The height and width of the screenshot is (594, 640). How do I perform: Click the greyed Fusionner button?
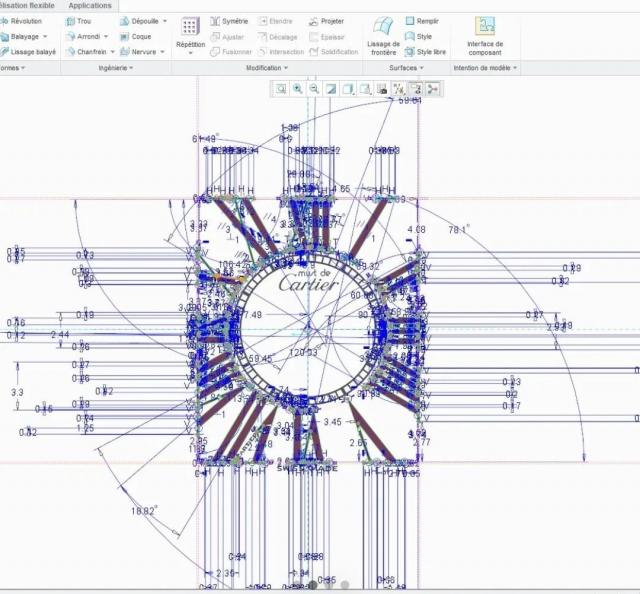pos(231,52)
